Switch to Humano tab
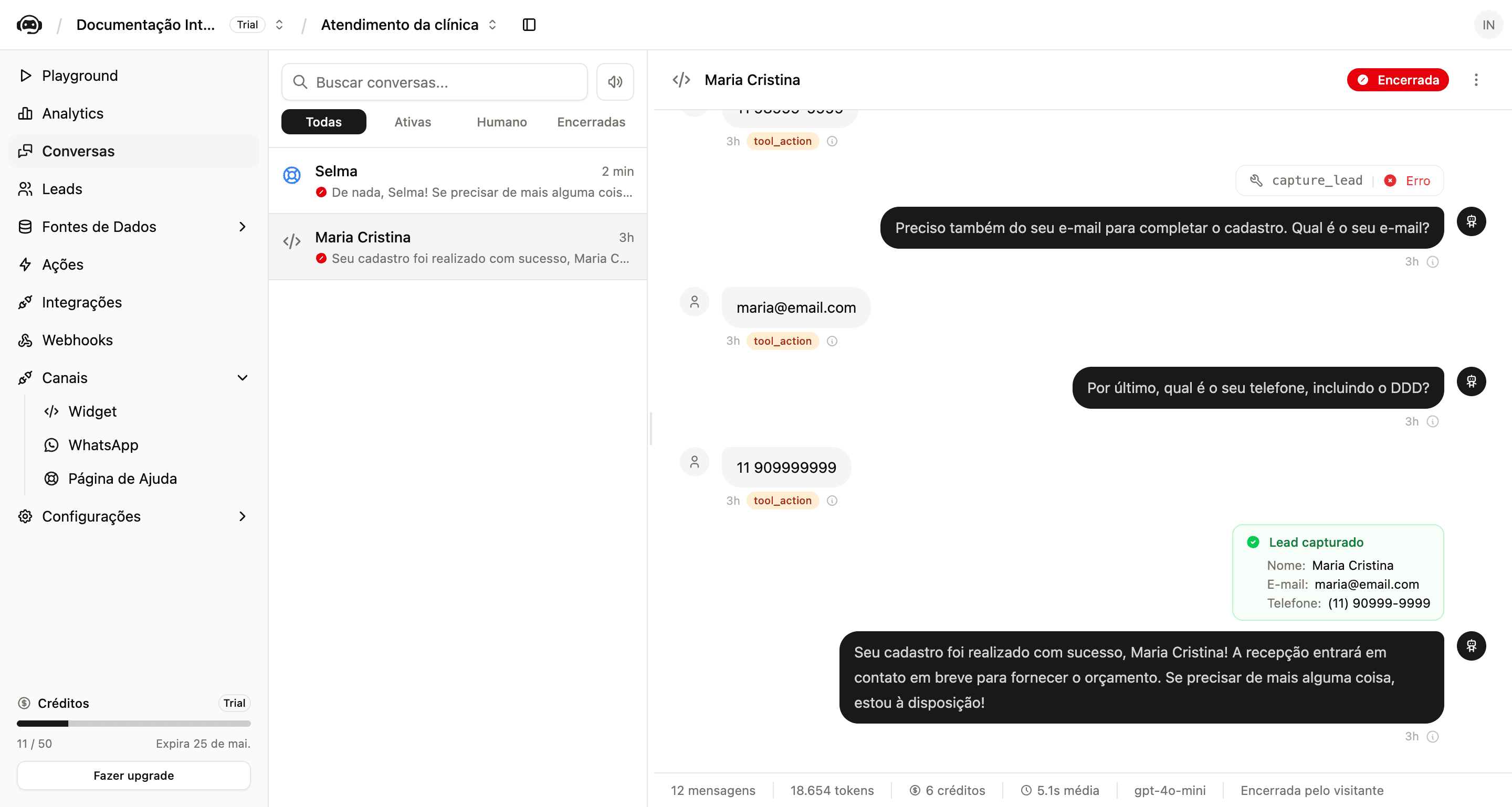 point(501,122)
